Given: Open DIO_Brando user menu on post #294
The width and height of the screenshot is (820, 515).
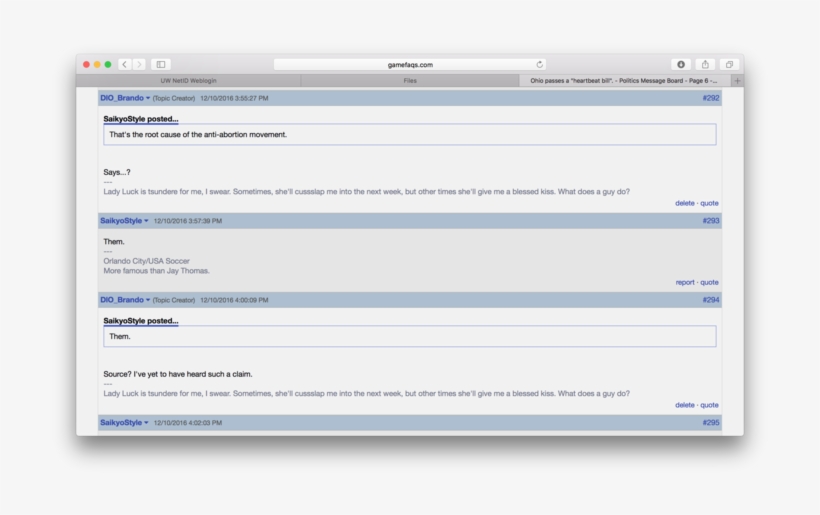Looking at the screenshot, I should (x=125, y=300).
